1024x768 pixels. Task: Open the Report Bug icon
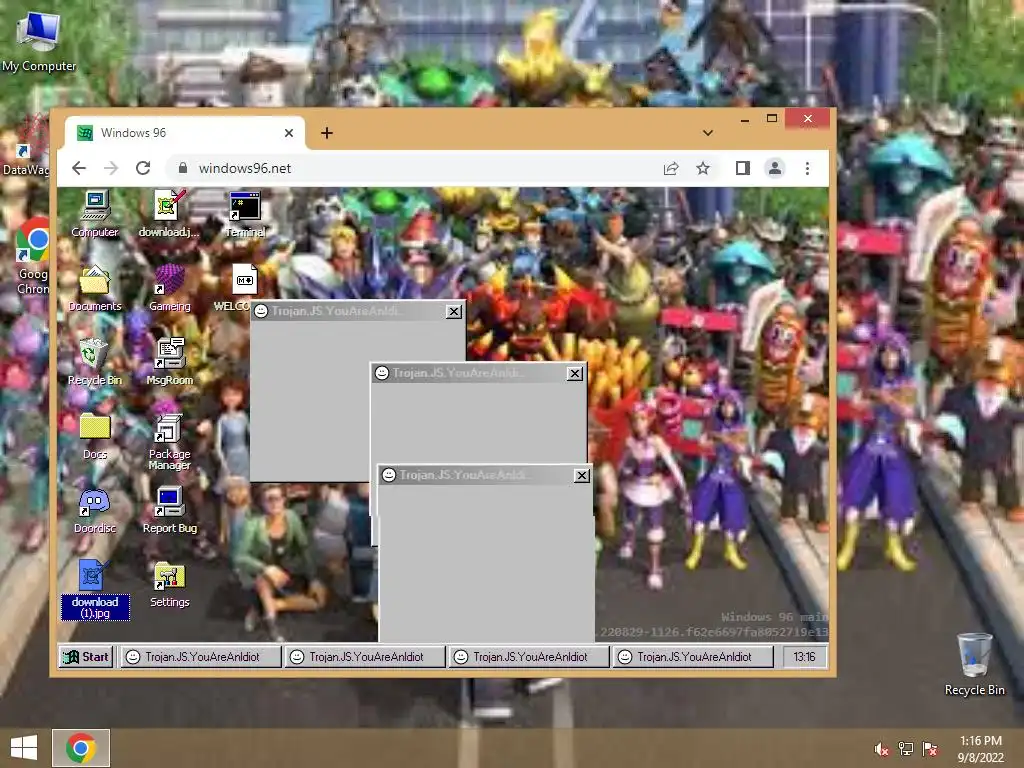click(x=169, y=509)
